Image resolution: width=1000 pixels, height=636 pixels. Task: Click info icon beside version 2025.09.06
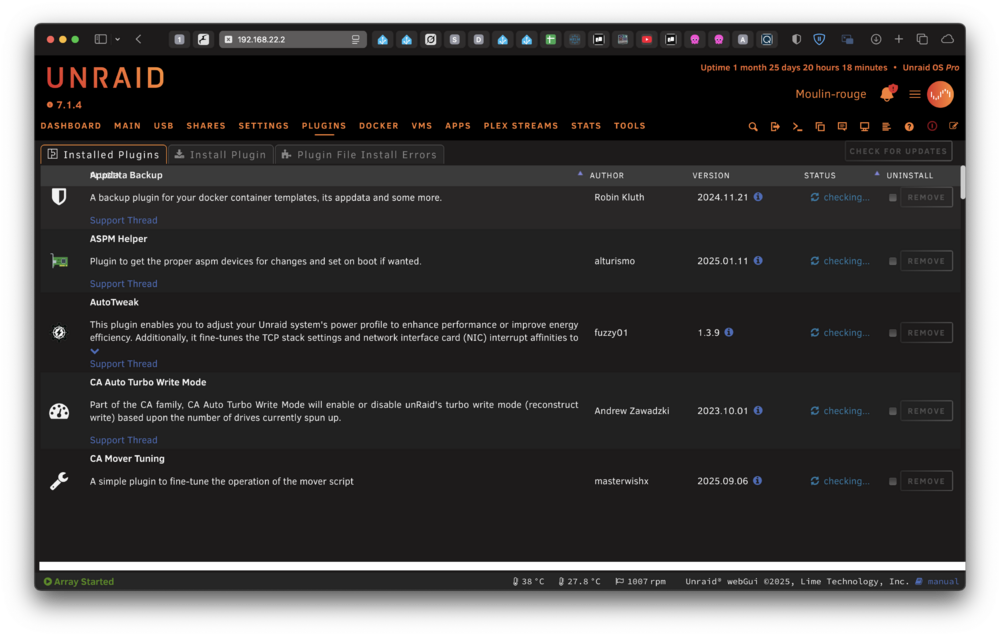tap(758, 481)
